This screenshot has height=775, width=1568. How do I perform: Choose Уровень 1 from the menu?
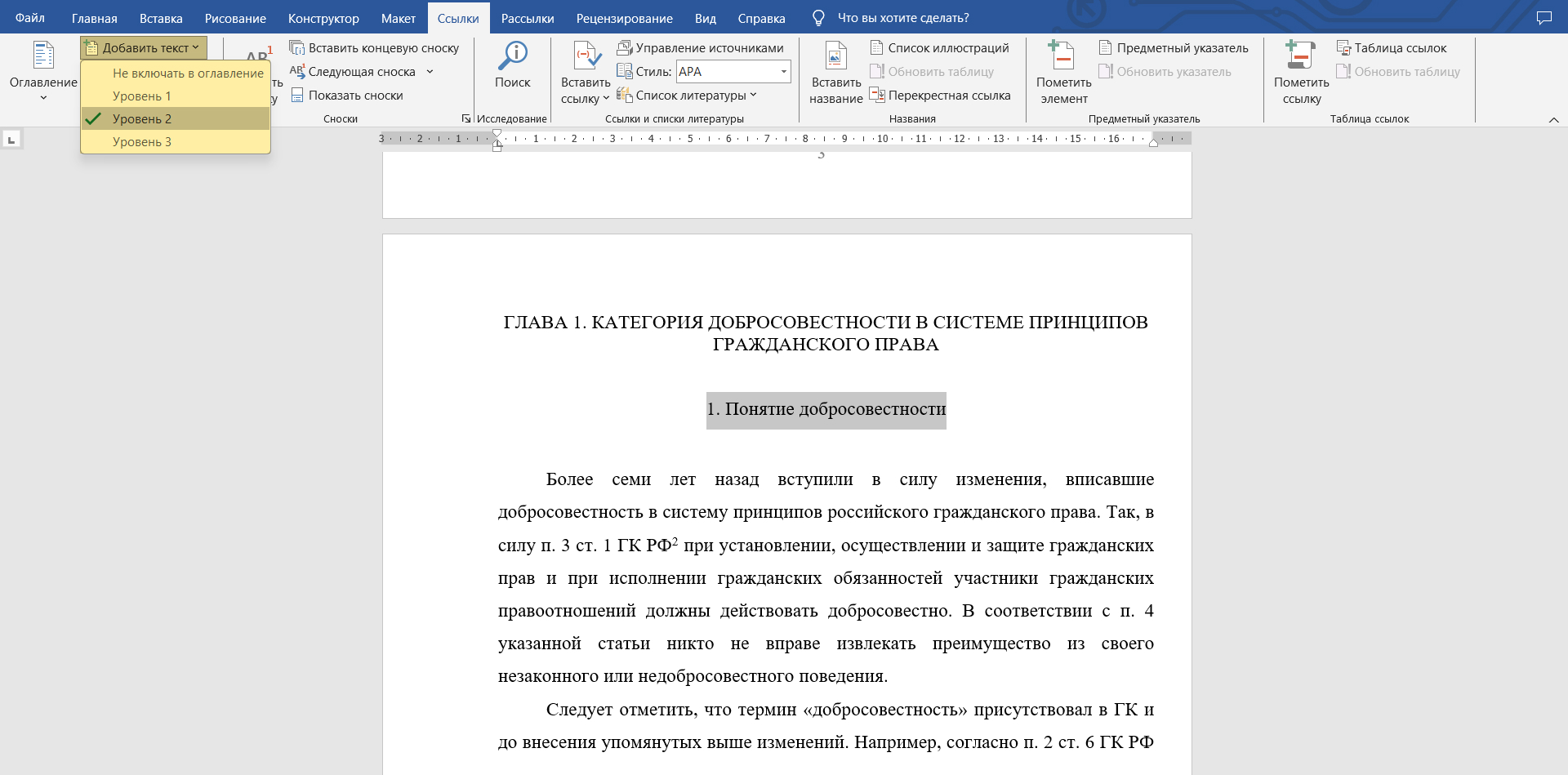176,96
